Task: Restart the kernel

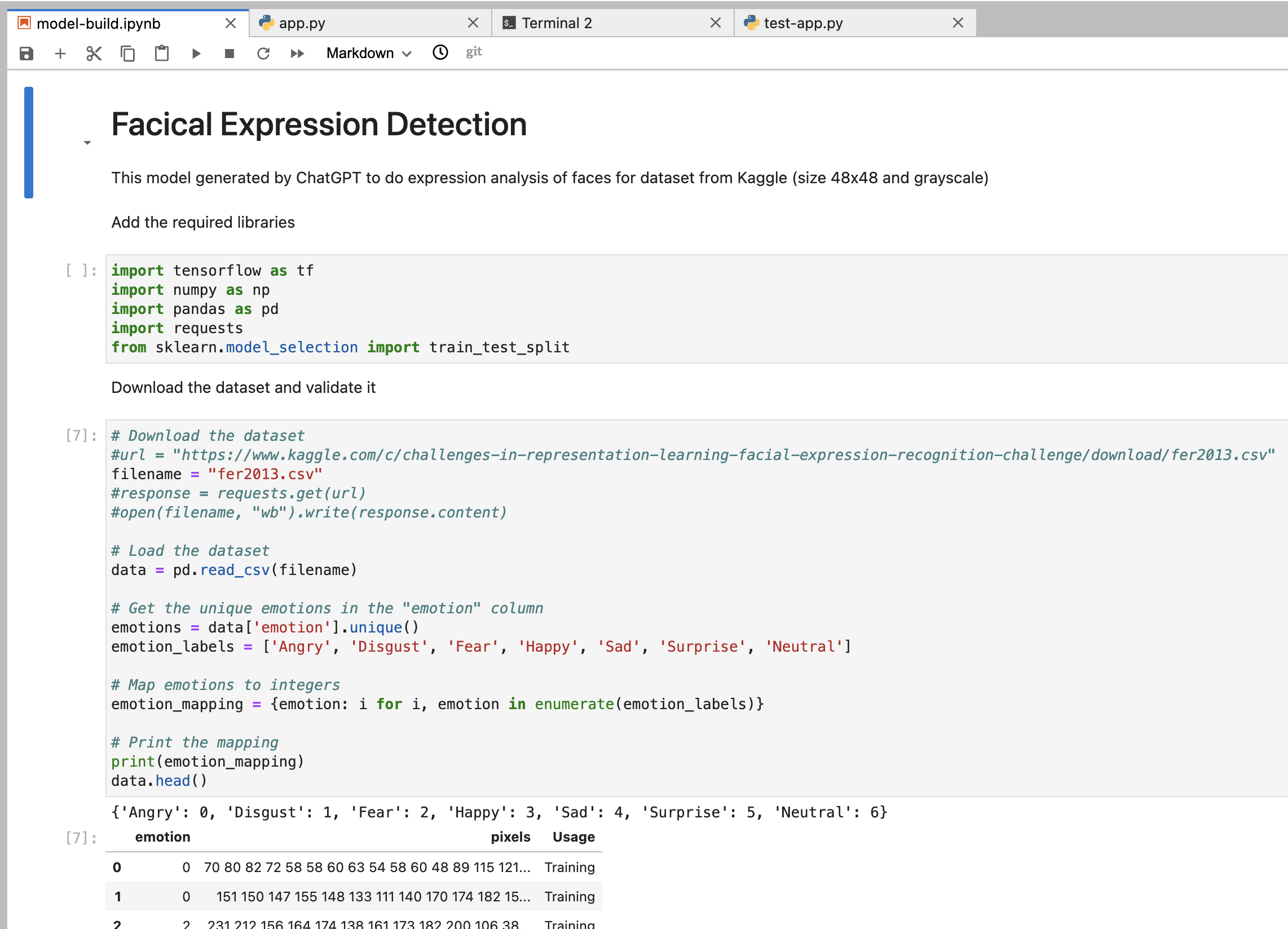Action: tap(263, 53)
